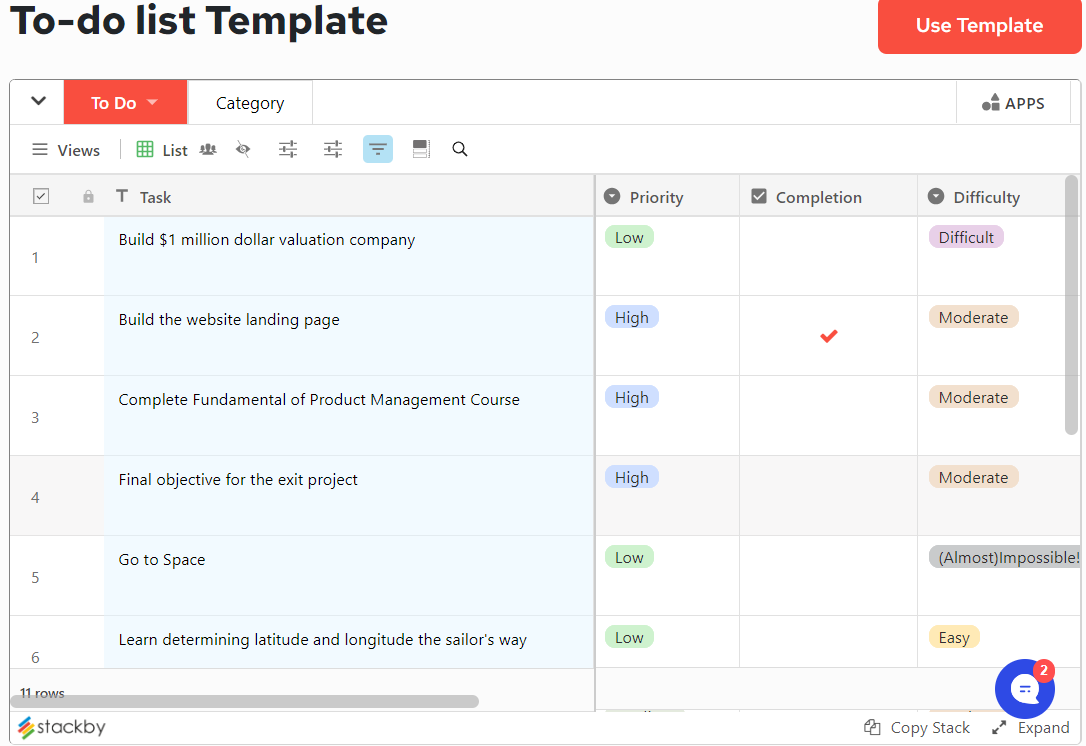The width and height of the screenshot is (1086, 746).
Task: Click the 11 rows counter
Action: point(42,693)
